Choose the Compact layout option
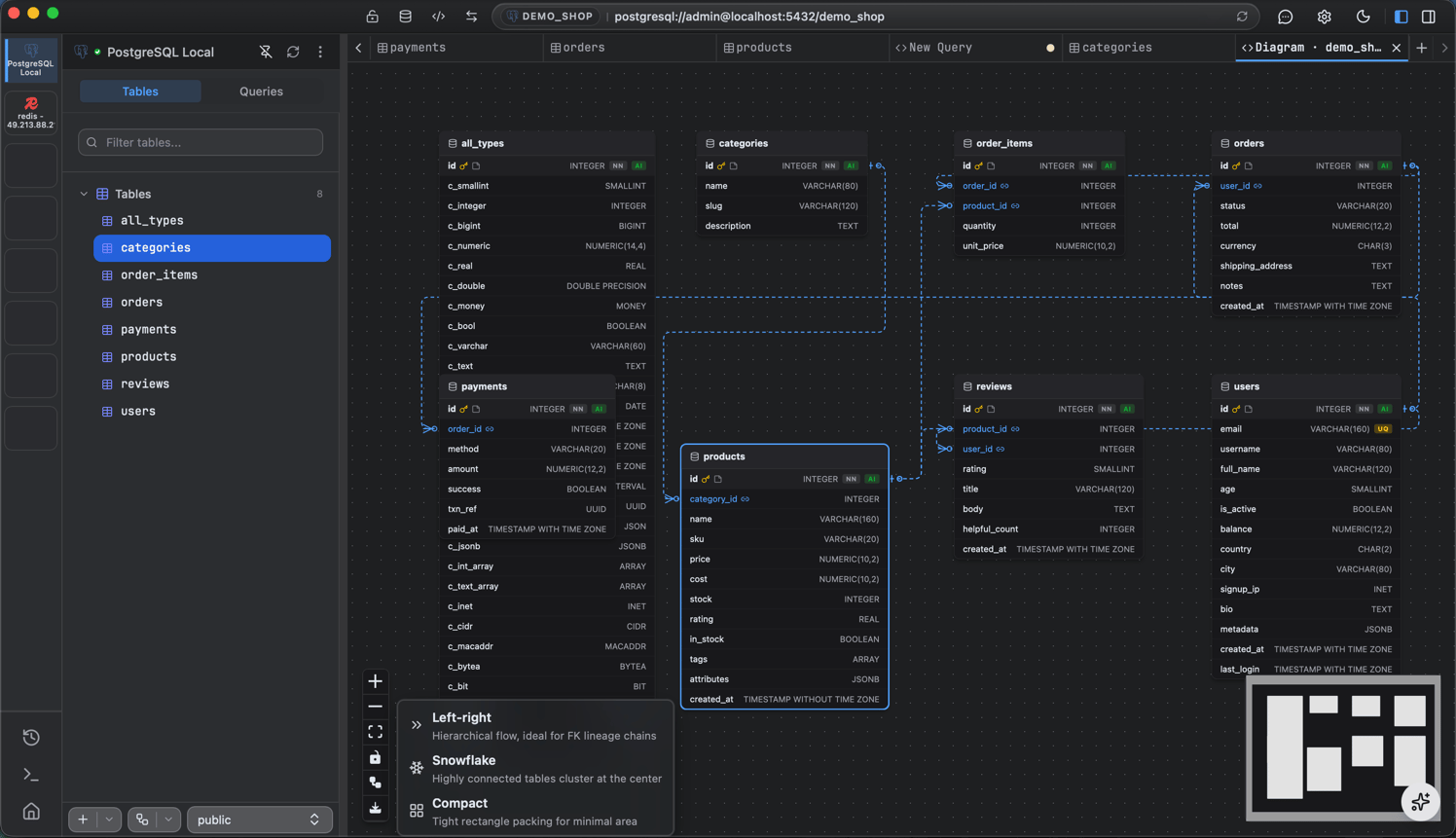The width and height of the screenshot is (1456, 838). coord(535,811)
